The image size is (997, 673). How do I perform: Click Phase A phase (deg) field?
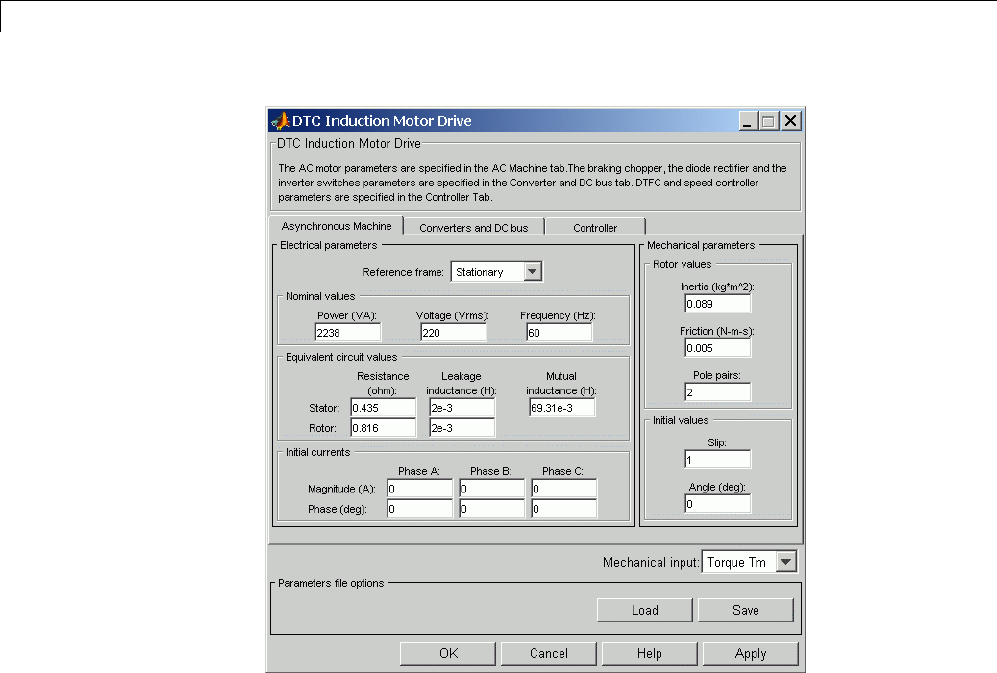(420, 509)
